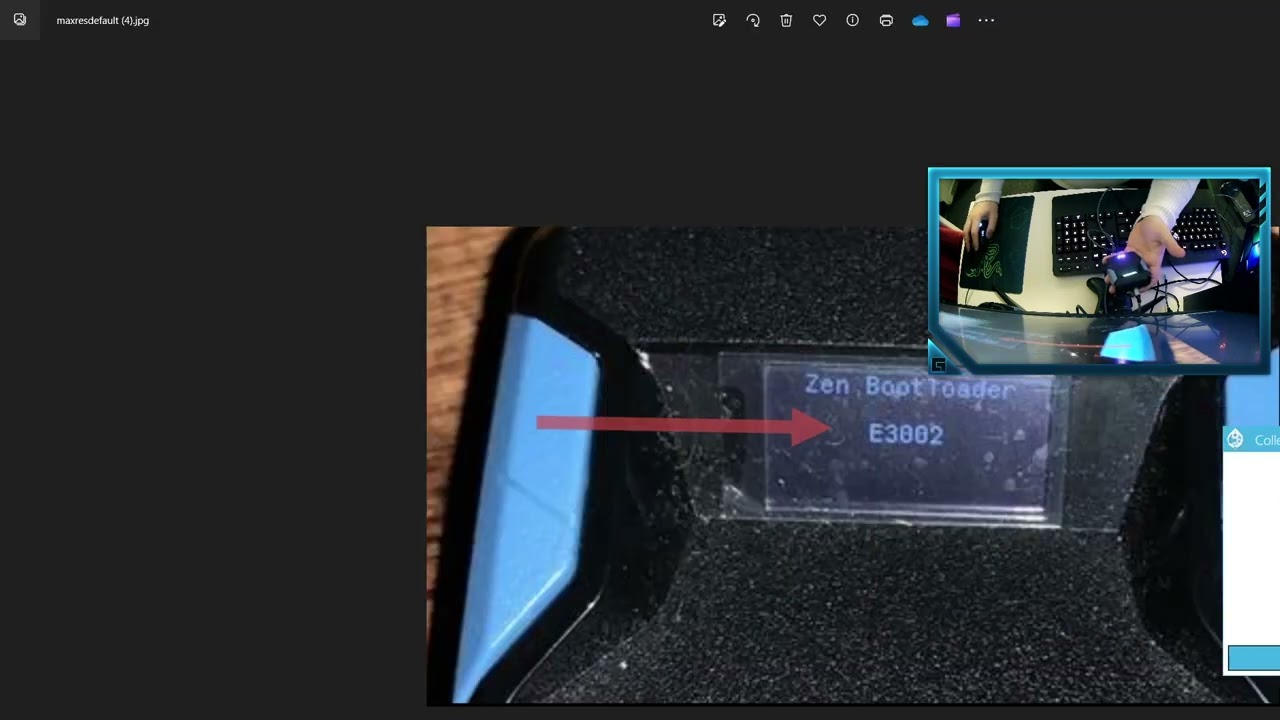Click the file name maxresdefault (4).jpg

[x=103, y=20]
